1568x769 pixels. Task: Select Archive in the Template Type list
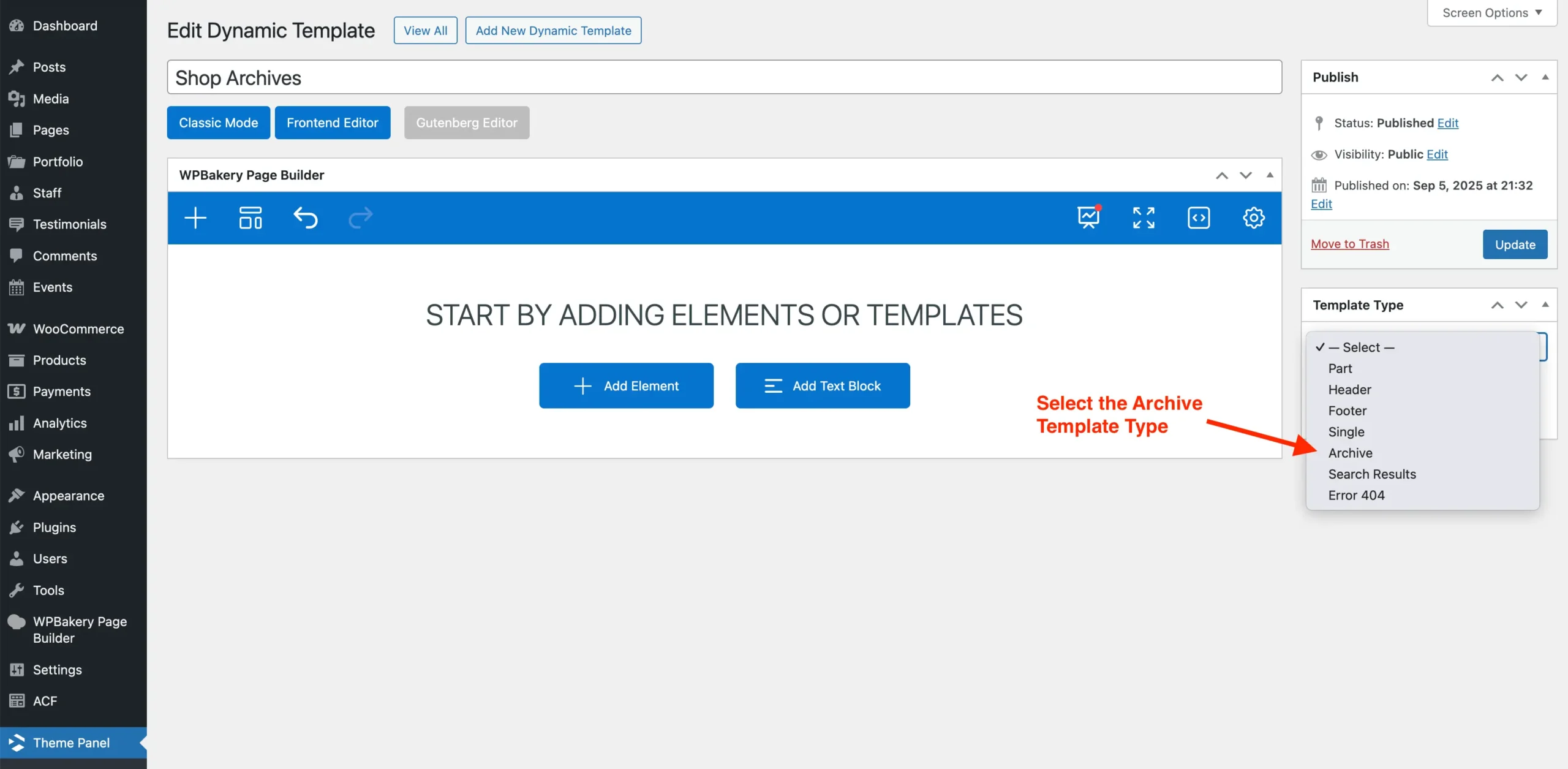click(1350, 453)
